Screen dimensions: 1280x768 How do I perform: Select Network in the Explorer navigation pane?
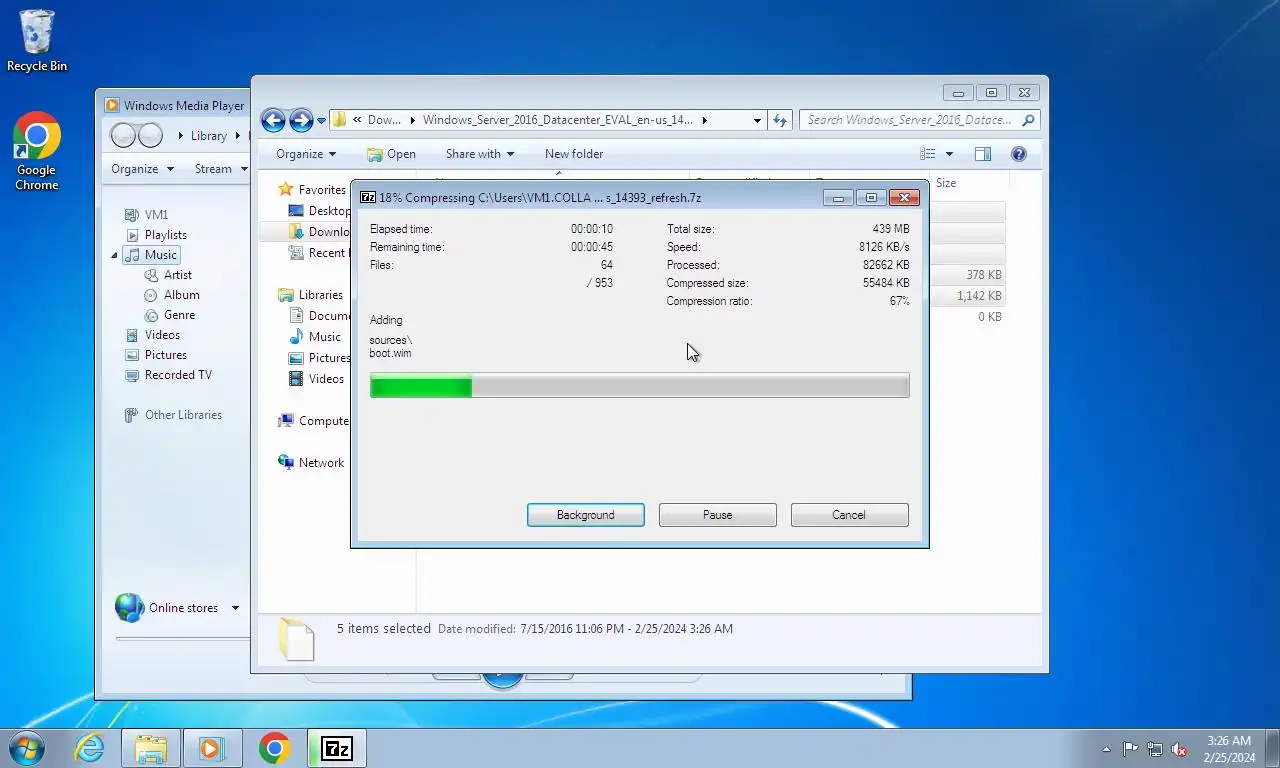coord(311,463)
